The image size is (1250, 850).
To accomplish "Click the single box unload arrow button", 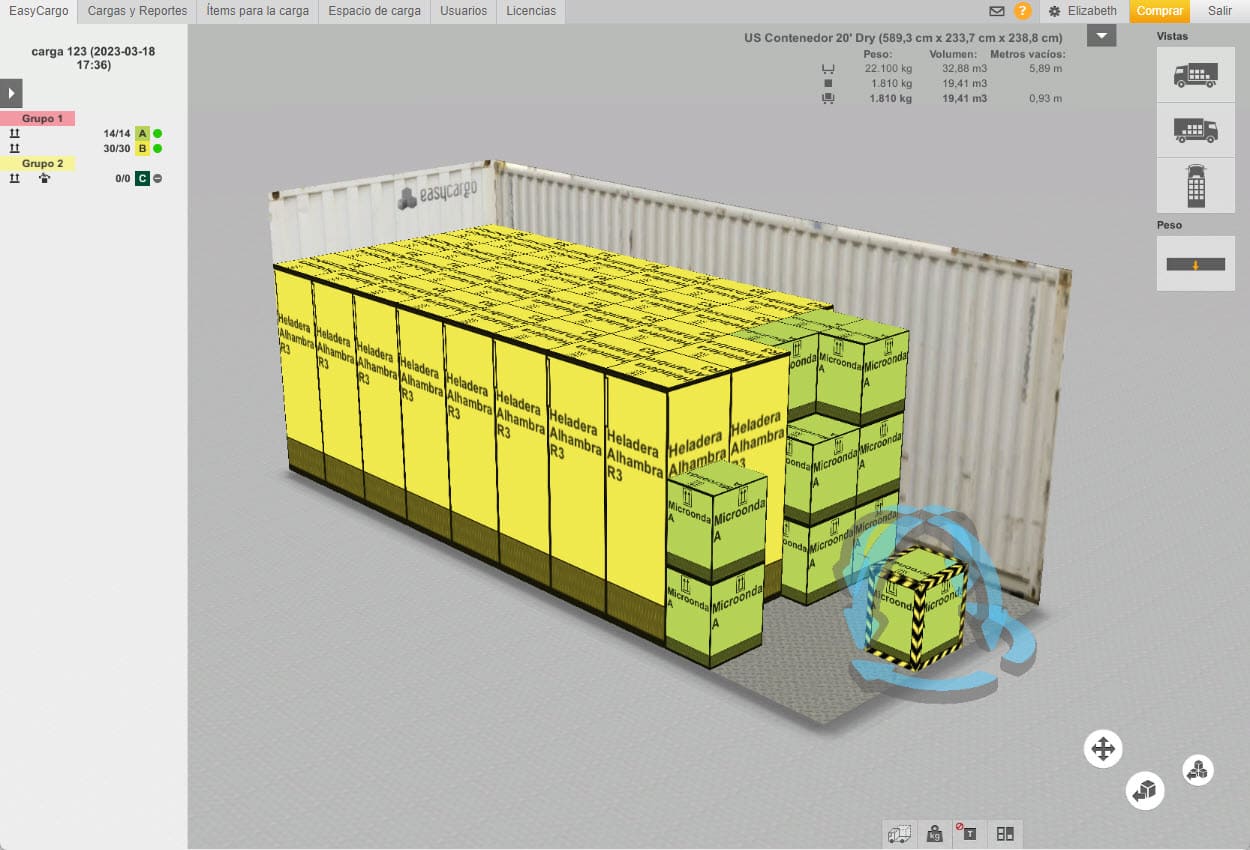I will (1144, 790).
